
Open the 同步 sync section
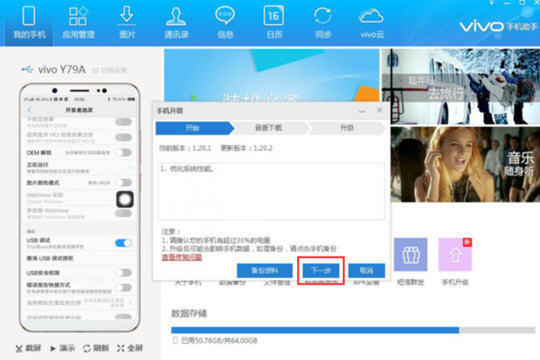[323, 22]
